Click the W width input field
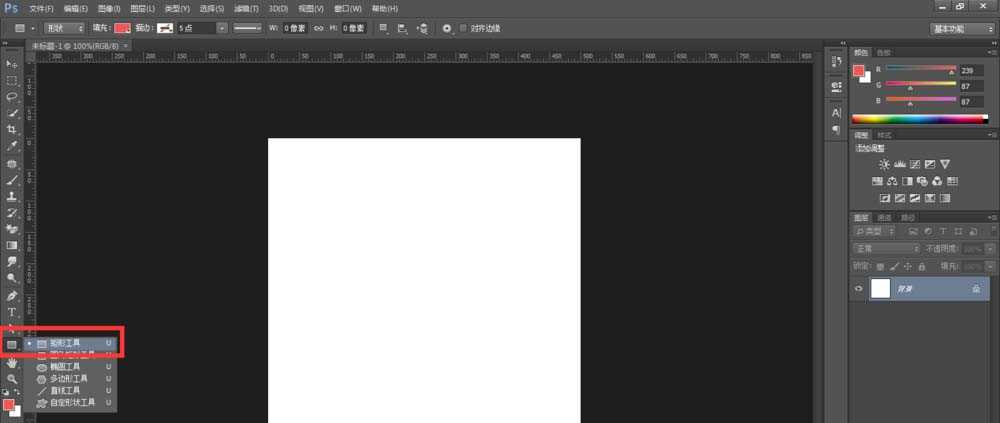1000x423 pixels. click(x=296, y=28)
